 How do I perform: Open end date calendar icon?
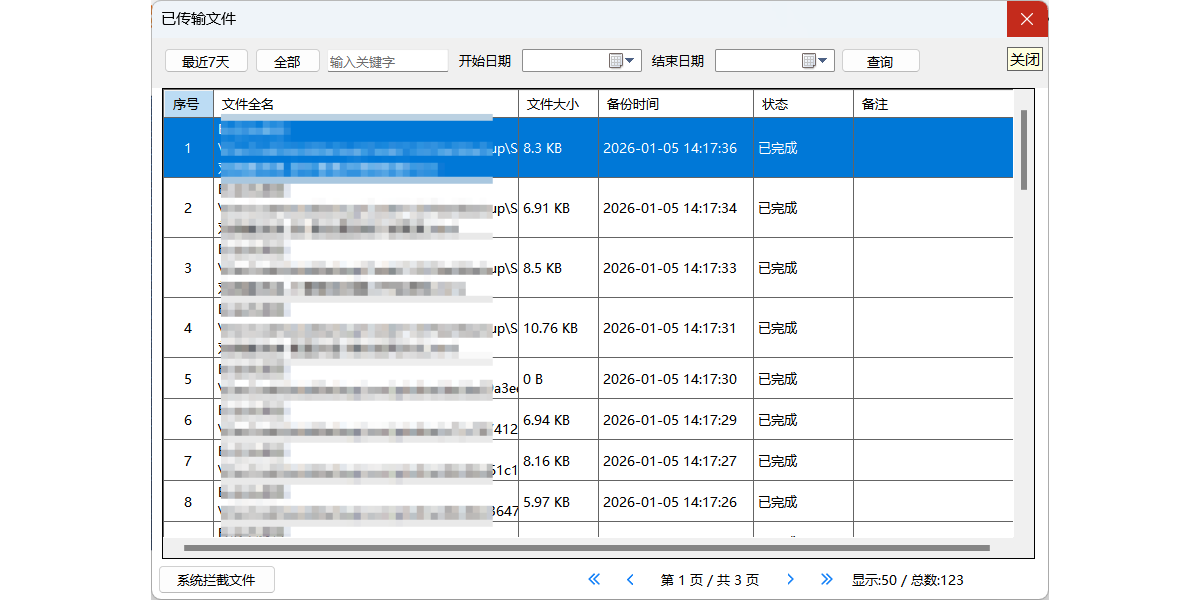809,61
